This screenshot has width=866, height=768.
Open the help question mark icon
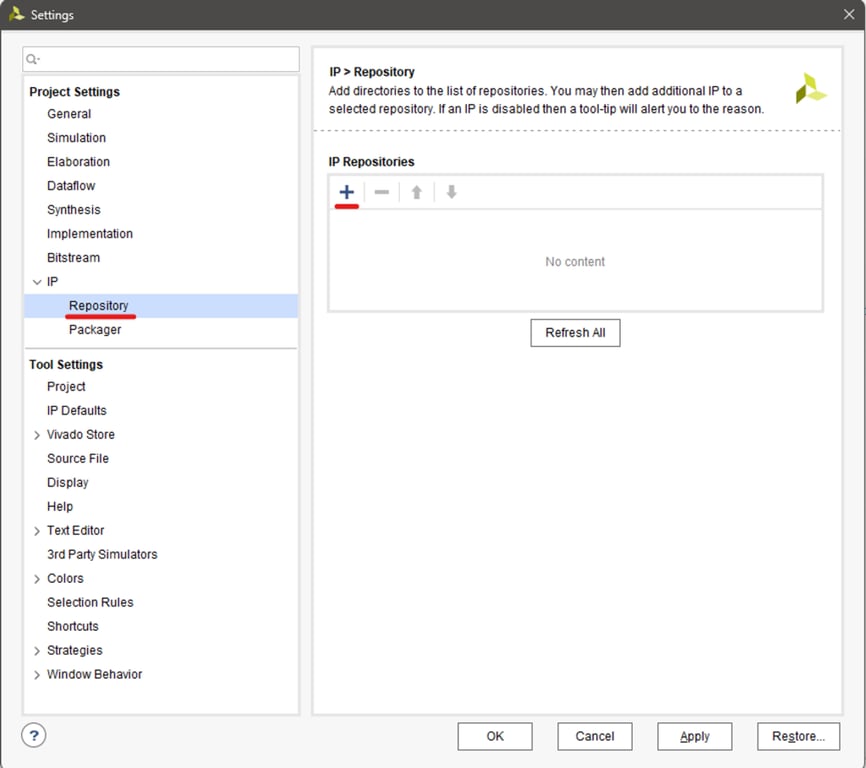tap(34, 735)
